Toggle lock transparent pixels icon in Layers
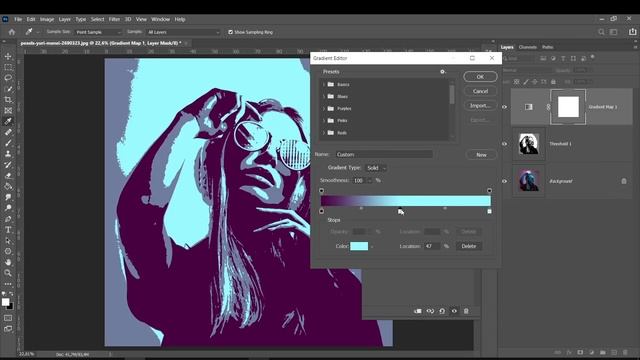 (x=516, y=82)
